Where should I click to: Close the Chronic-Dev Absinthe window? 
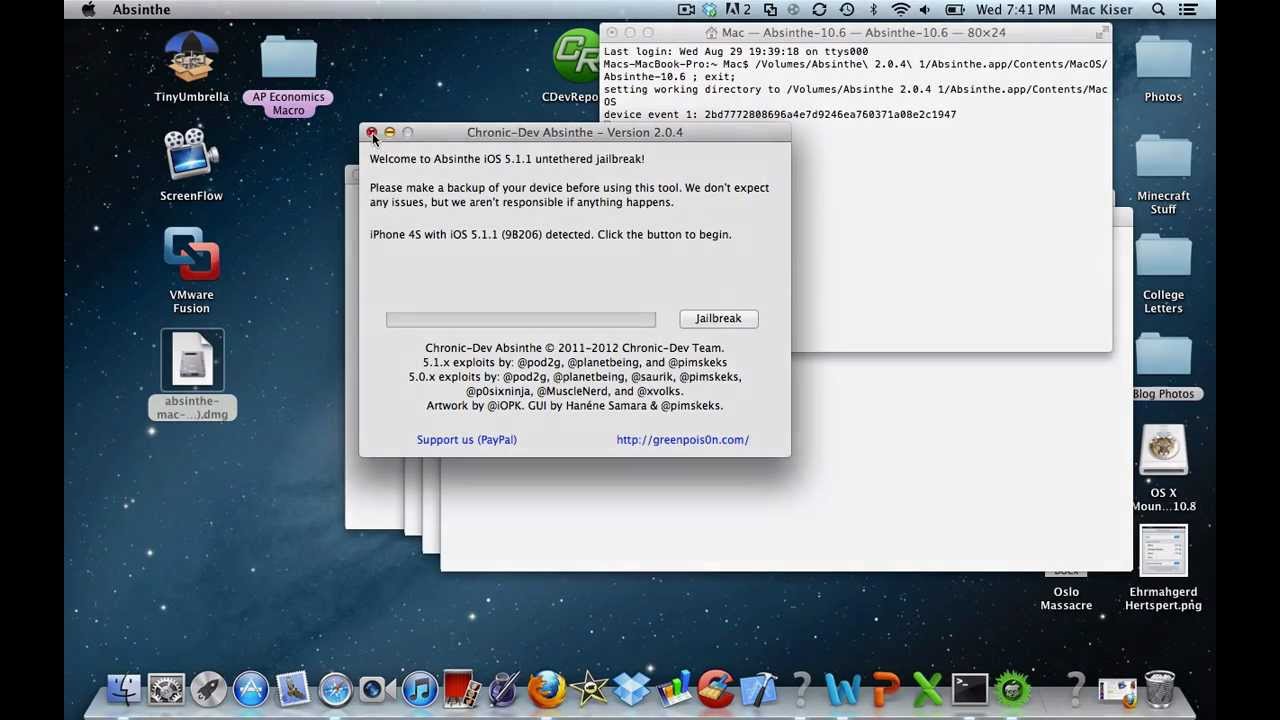click(371, 132)
